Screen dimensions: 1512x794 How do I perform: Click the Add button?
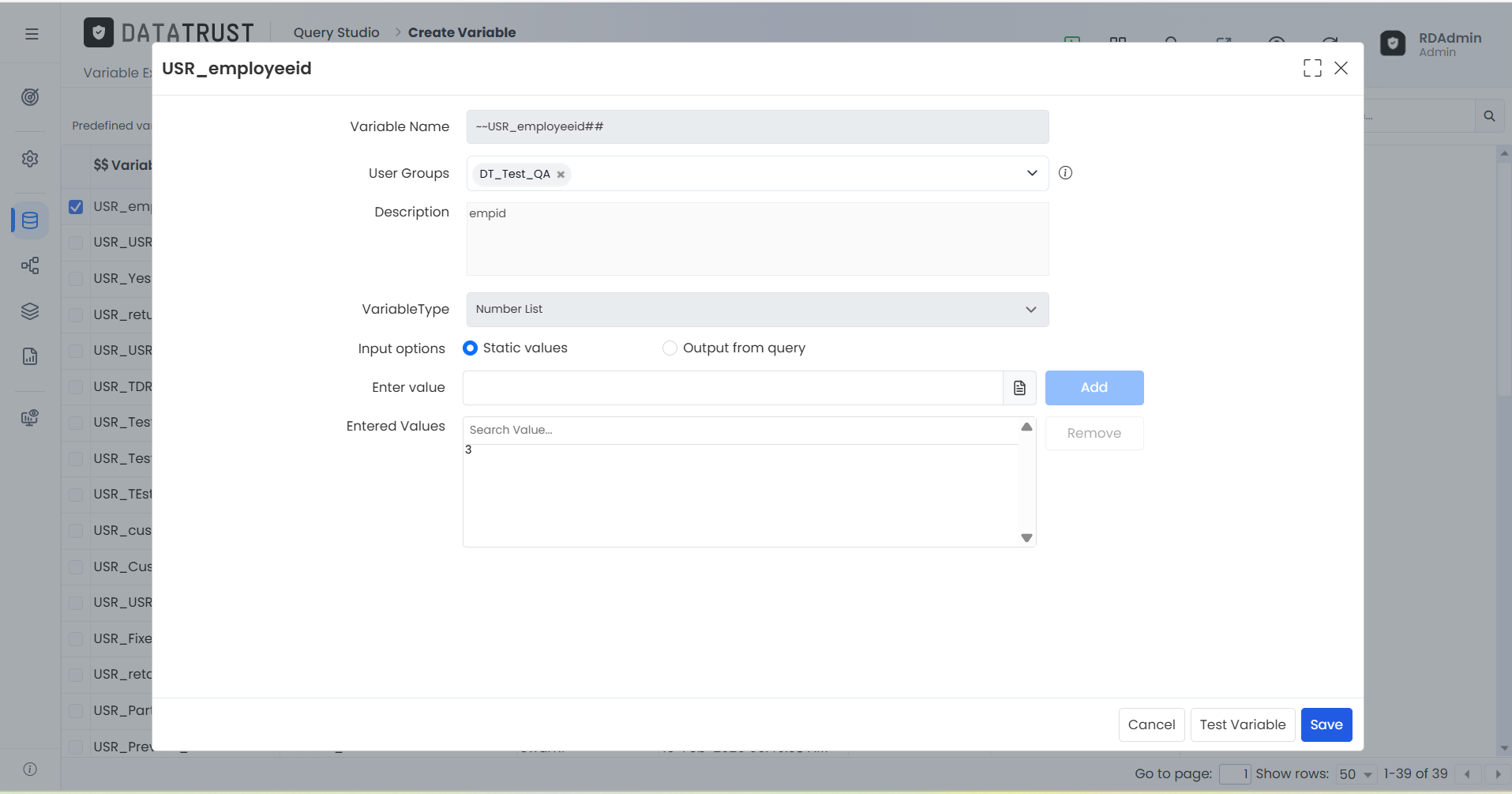[x=1094, y=388]
